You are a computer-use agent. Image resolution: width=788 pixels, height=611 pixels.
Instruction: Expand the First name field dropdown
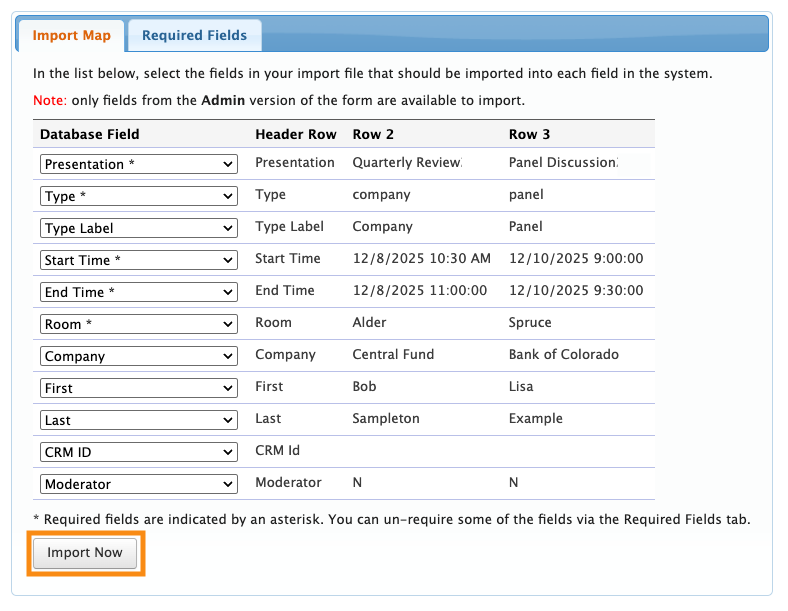[x=139, y=388]
